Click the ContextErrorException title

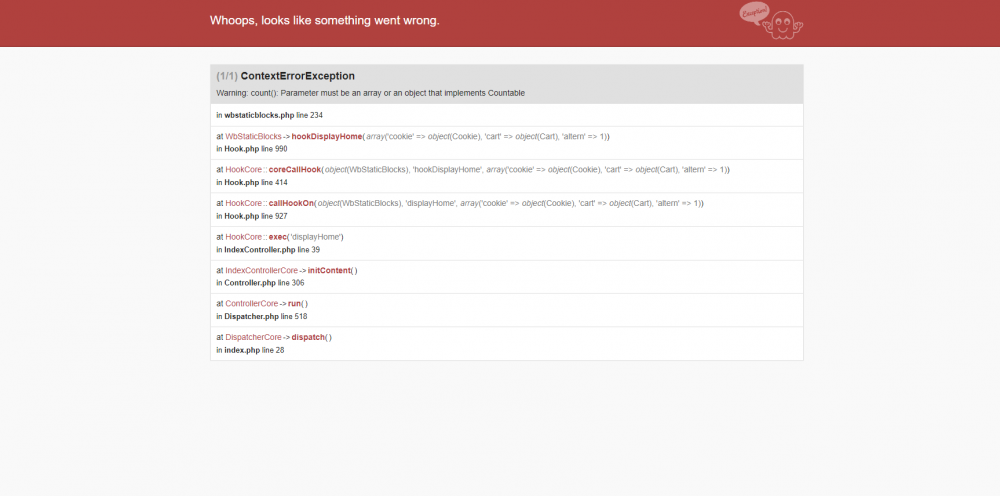pos(297,76)
